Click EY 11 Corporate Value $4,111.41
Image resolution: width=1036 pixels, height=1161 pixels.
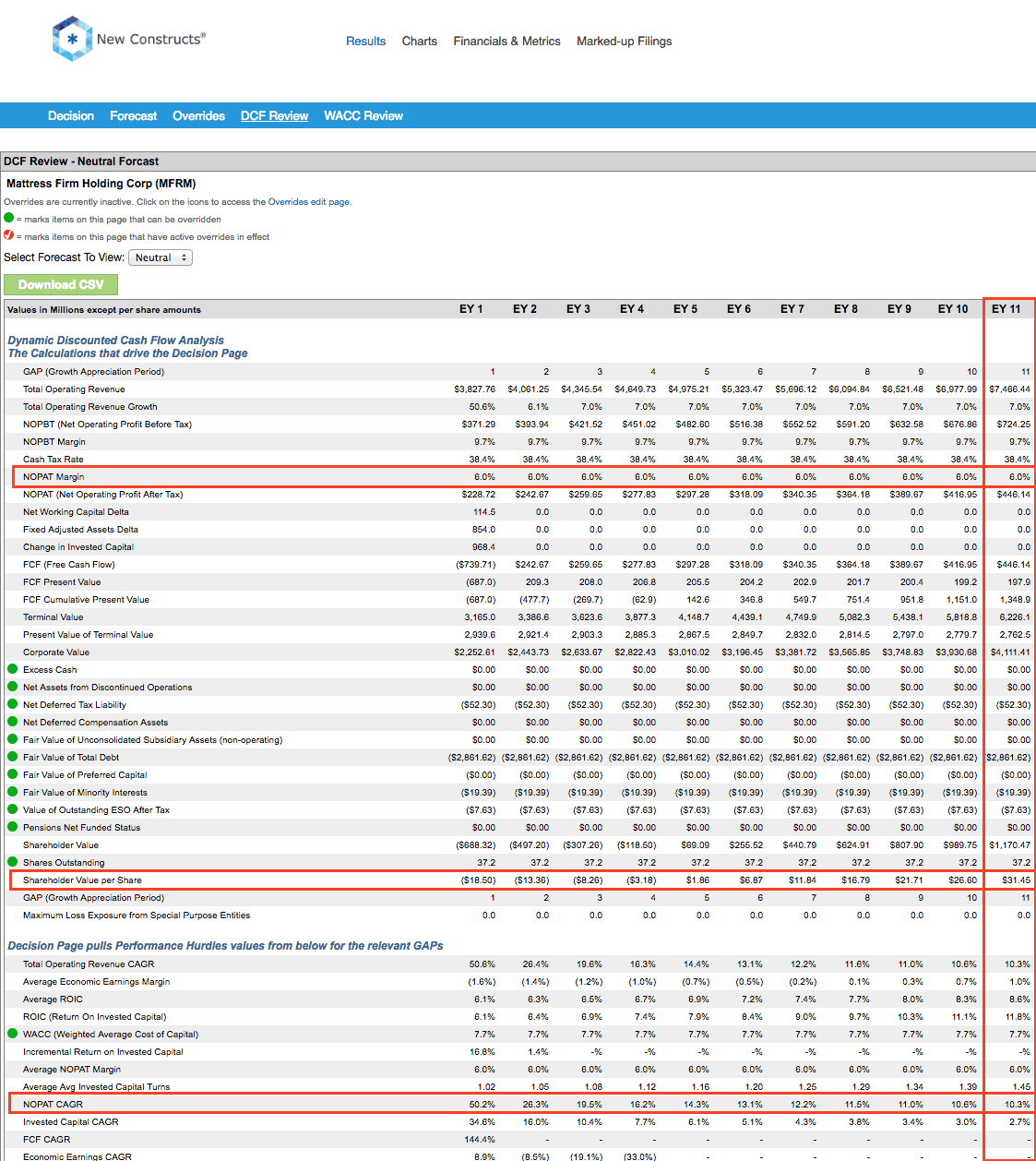pos(1010,652)
